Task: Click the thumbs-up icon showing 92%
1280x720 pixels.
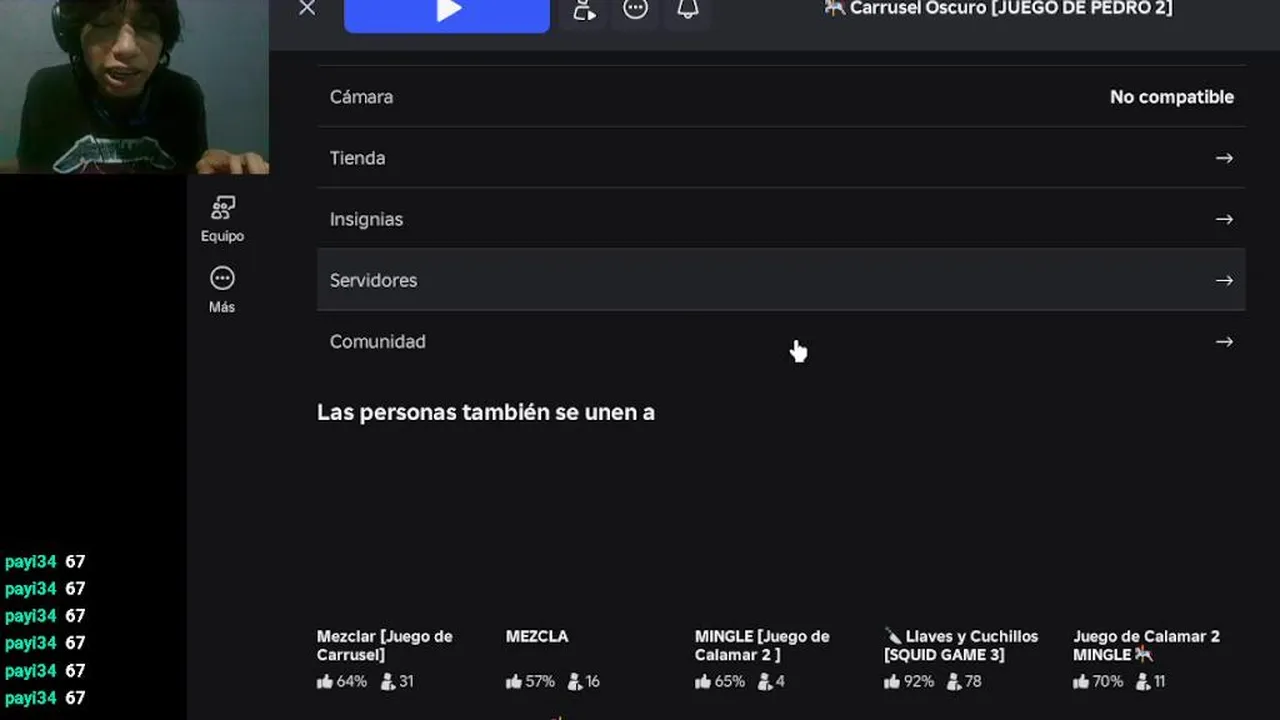Action: [891, 681]
